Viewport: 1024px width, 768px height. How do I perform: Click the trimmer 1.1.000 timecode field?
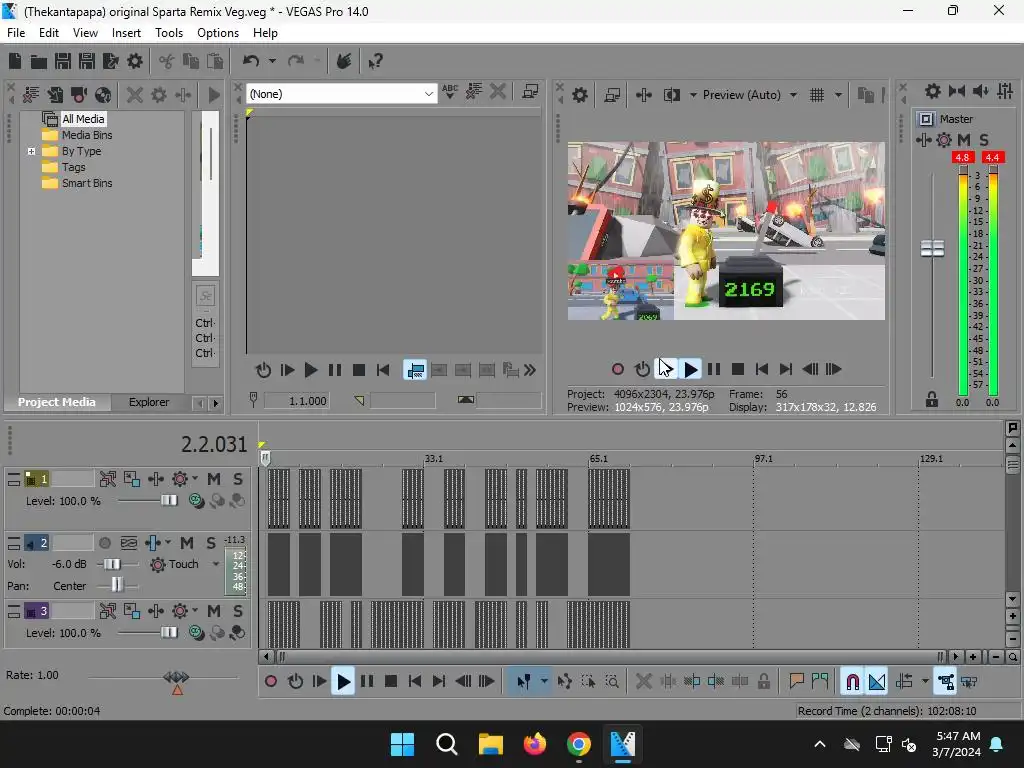click(x=296, y=401)
